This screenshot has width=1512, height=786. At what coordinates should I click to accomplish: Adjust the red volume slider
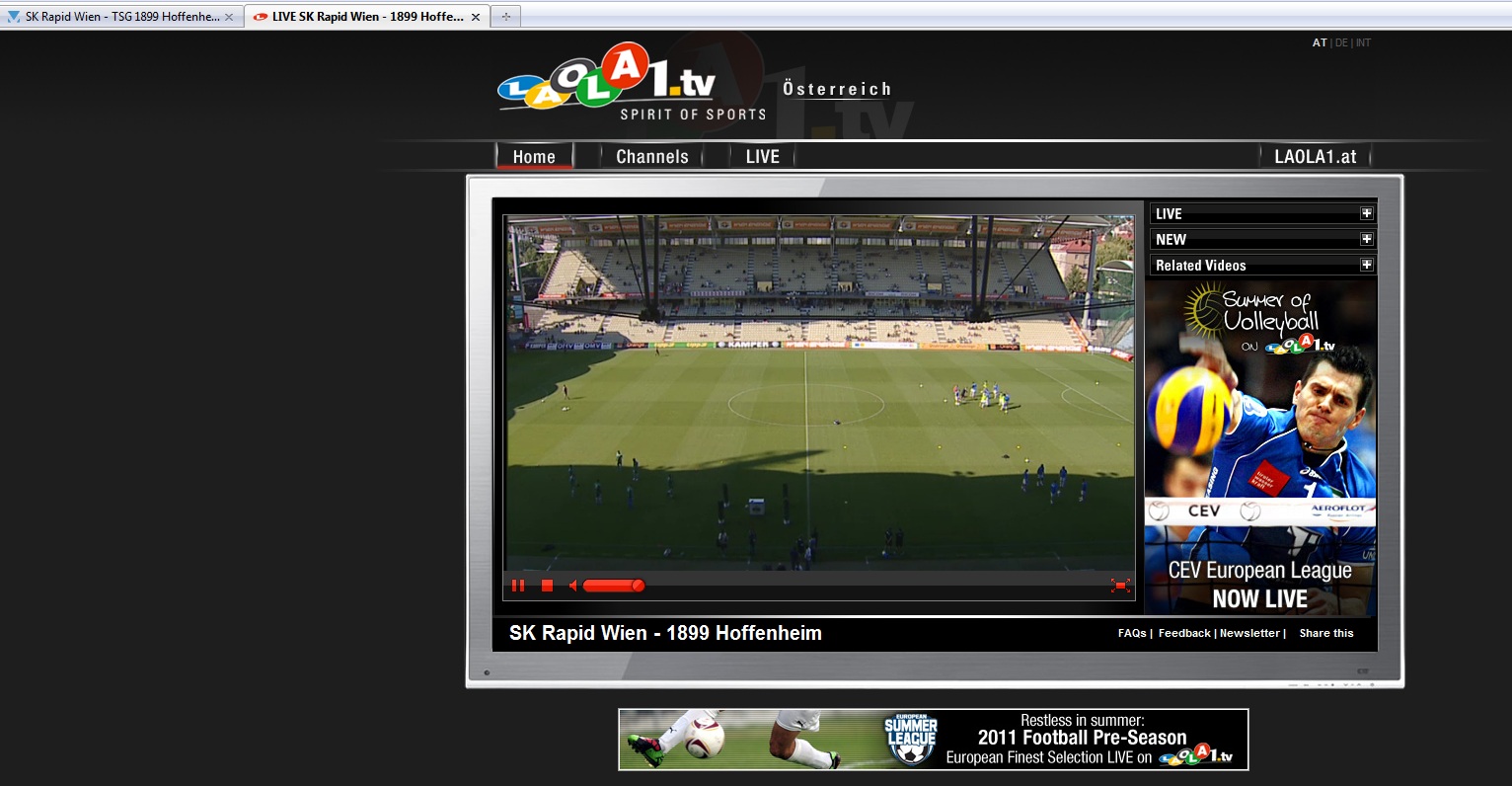click(614, 586)
